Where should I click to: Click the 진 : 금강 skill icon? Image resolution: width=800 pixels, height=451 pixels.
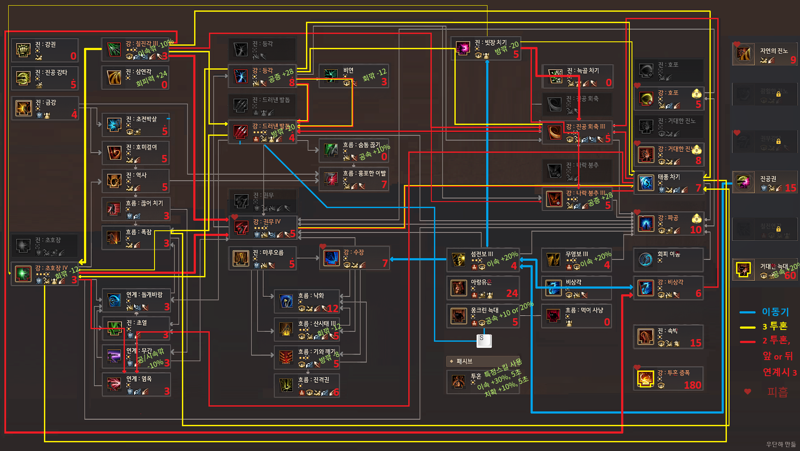pyautogui.click(x=23, y=108)
